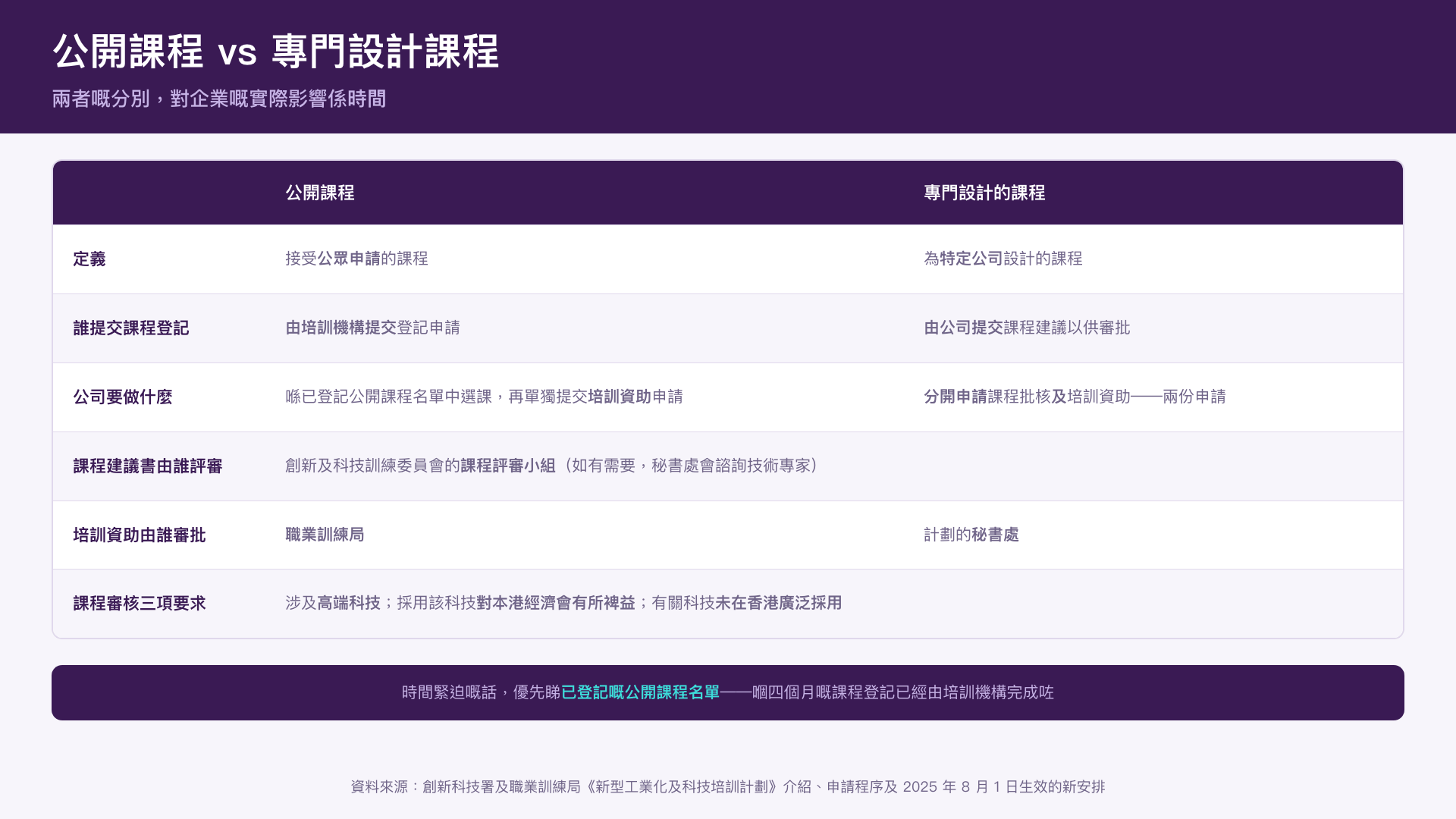The width and height of the screenshot is (1456, 819).
Task: Select the 課程審核三項要求 row label
Action: click(140, 604)
